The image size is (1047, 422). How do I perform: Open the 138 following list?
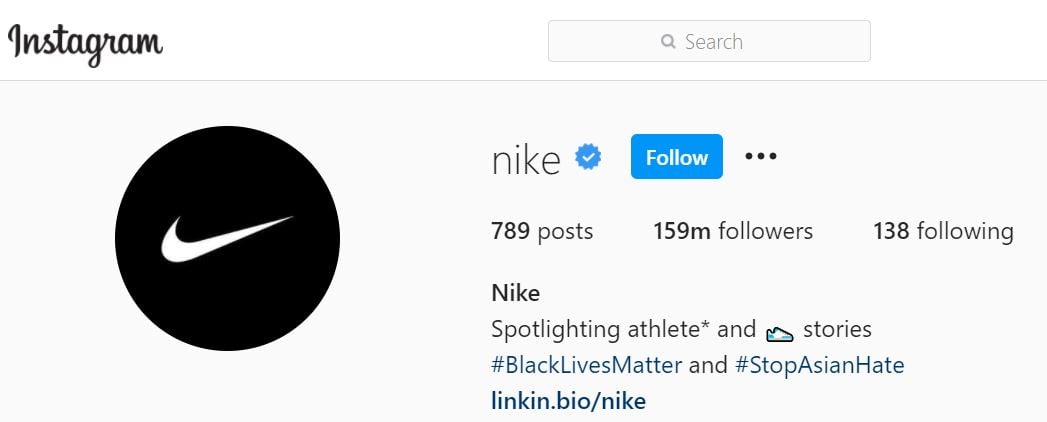tap(944, 232)
